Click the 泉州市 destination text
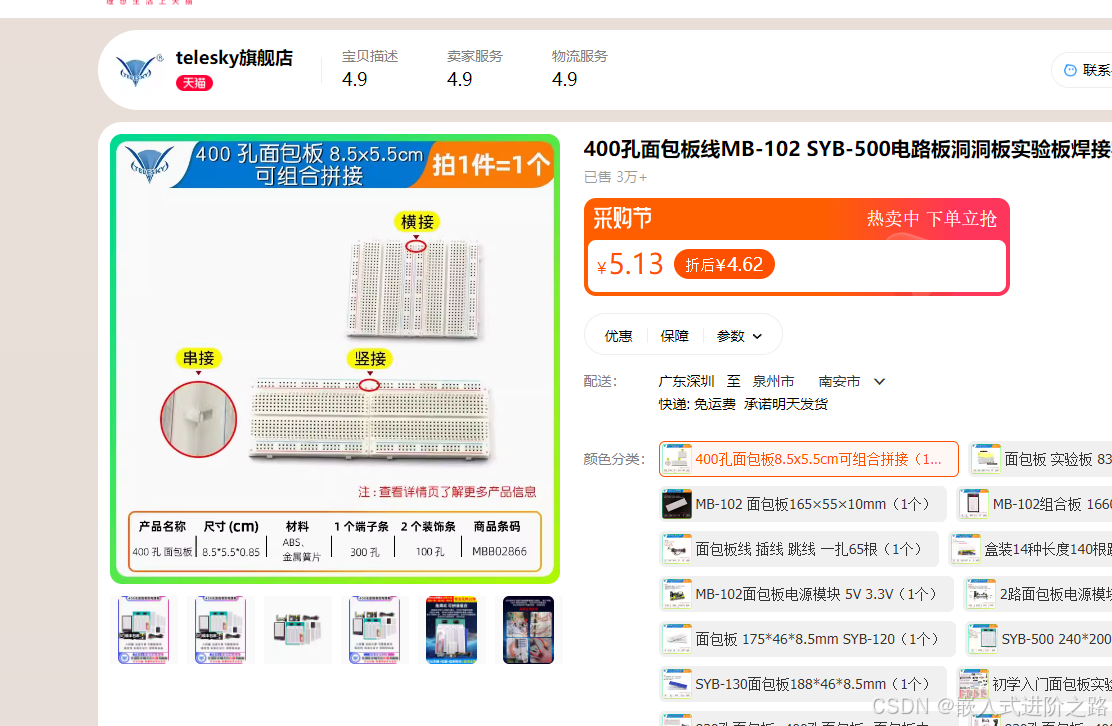Viewport: 1112px width, 726px height. (x=773, y=381)
